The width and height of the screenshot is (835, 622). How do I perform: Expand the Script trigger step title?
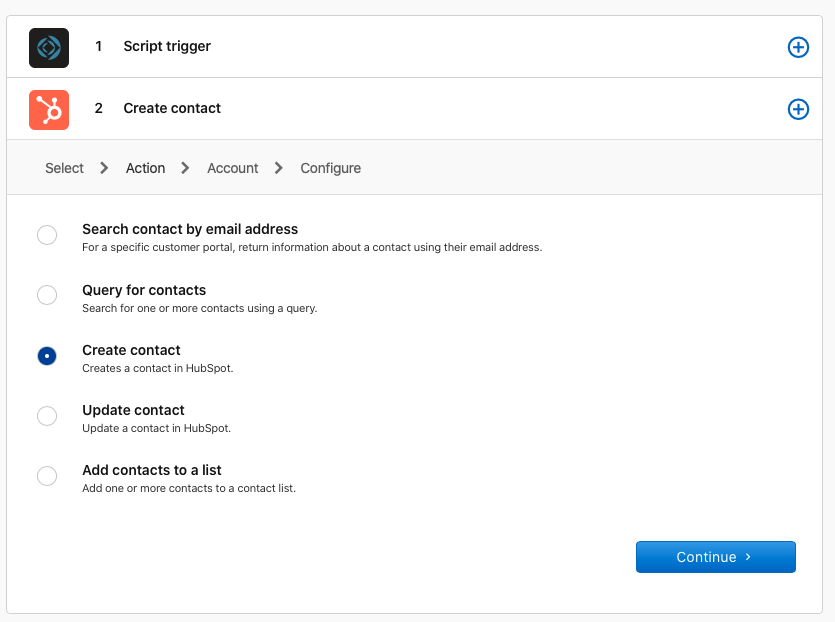coord(167,46)
